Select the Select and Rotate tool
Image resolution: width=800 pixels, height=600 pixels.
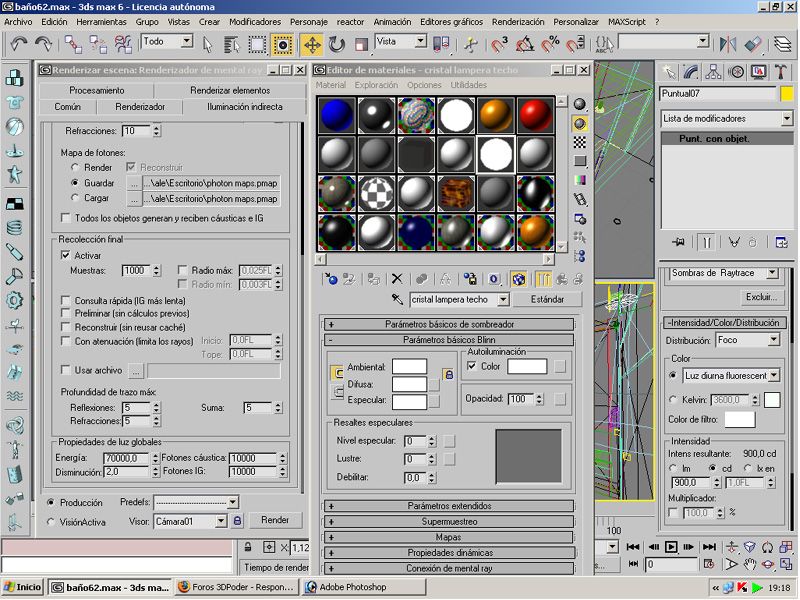coord(337,44)
